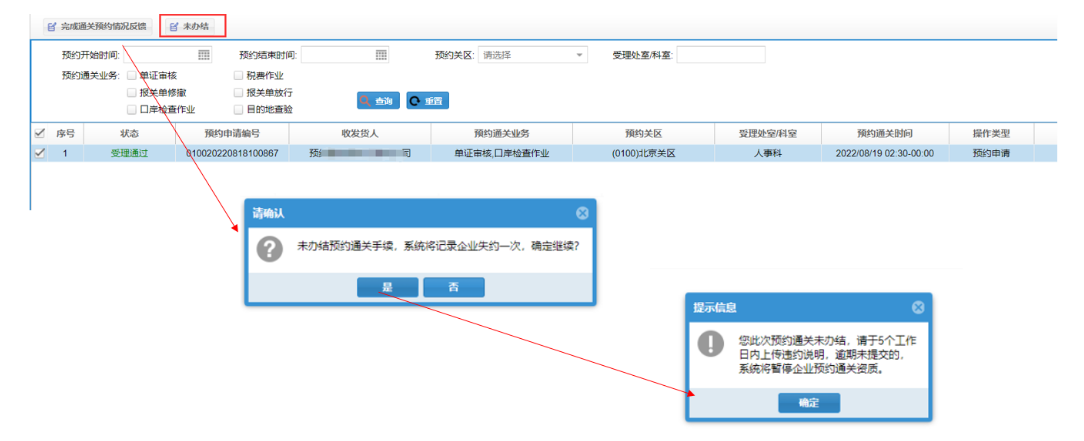Click 完成通关预约情况反馈 toolbar button
Viewport: 1084px width, 441px height.
coord(96,27)
